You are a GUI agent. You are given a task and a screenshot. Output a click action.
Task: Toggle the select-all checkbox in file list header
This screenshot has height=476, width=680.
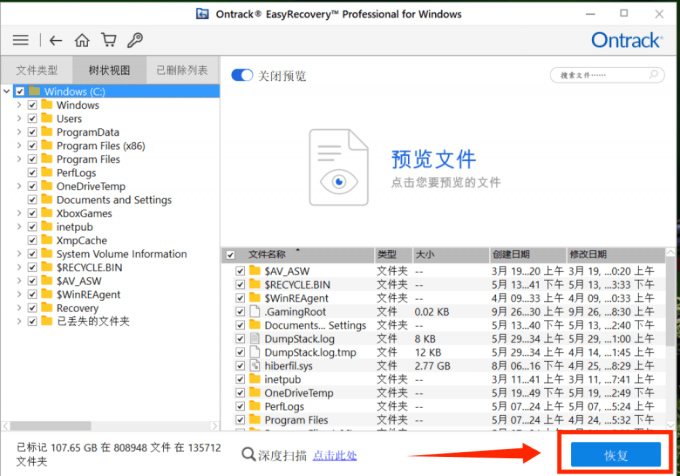click(231, 254)
